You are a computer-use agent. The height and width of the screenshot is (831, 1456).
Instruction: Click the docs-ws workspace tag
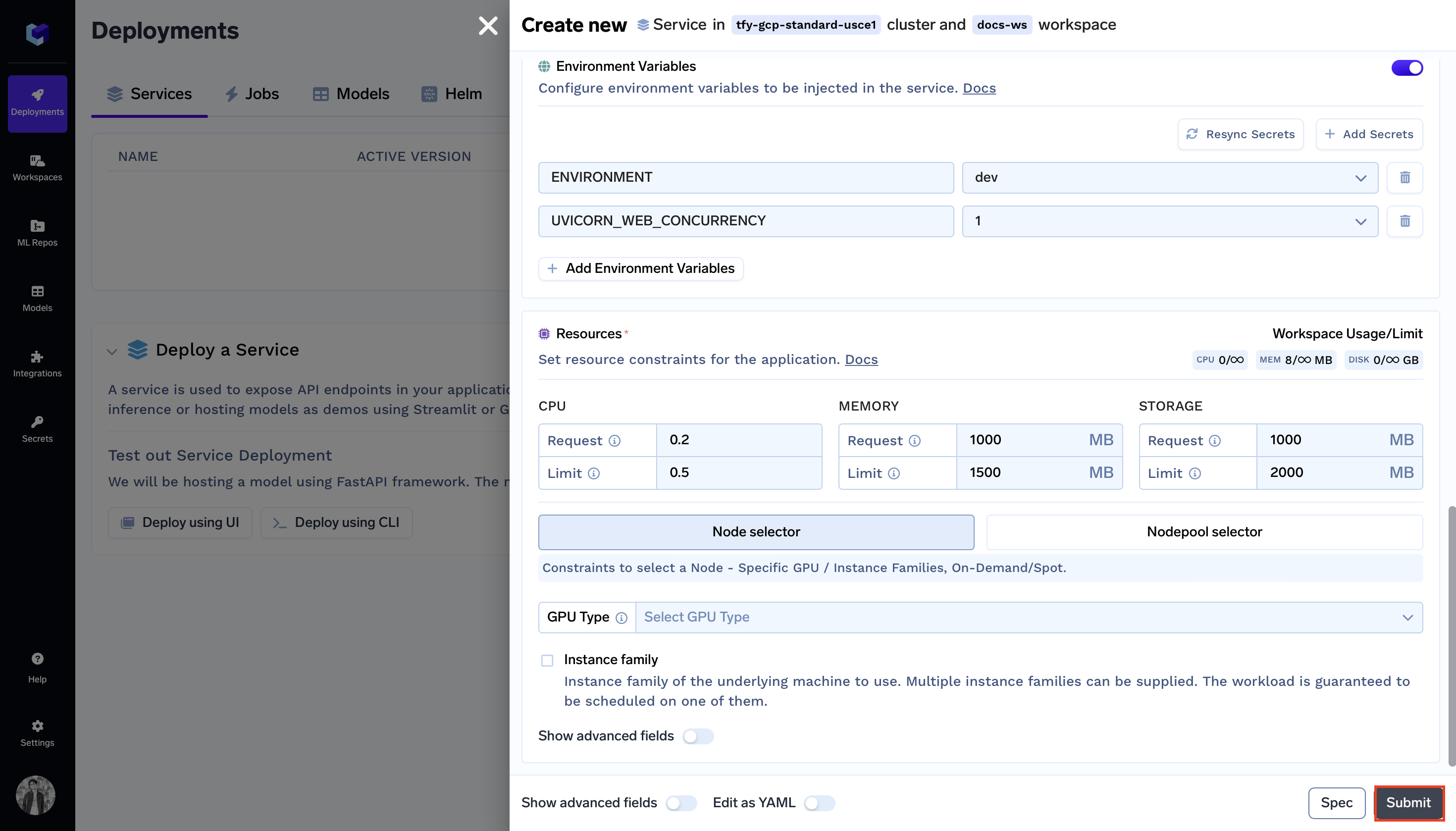pos(1002,25)
